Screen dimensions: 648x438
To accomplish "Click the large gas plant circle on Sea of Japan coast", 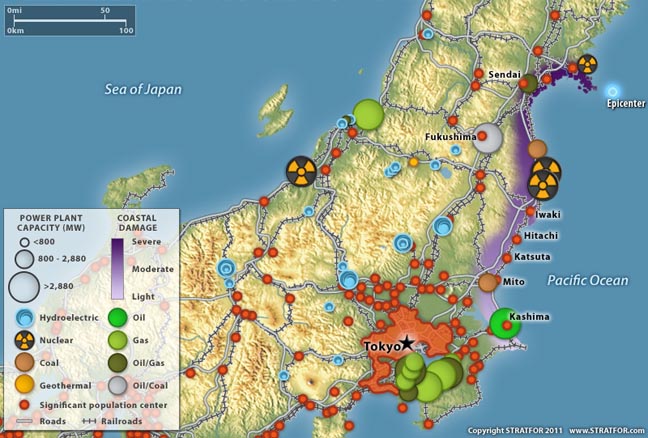I will 369,114.
